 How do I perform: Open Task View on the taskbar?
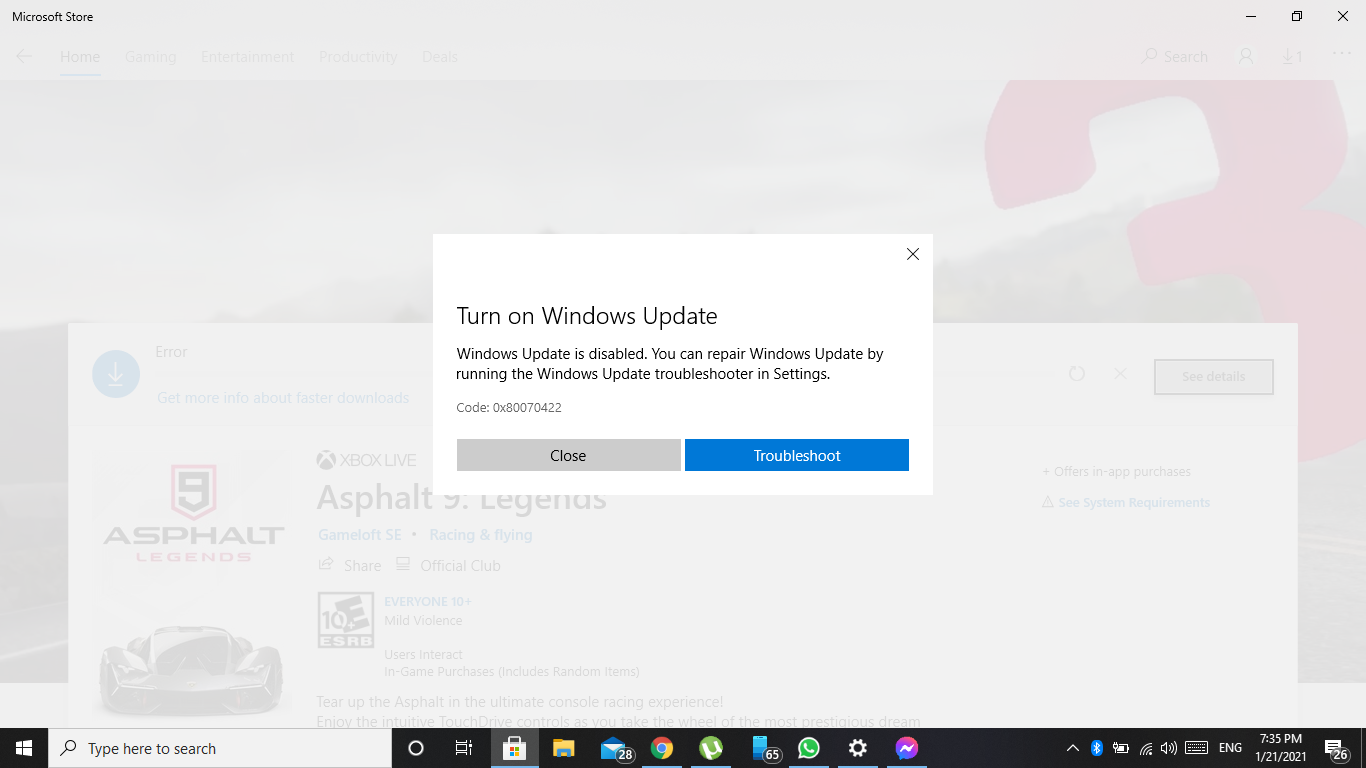click(x=464, y=748)
